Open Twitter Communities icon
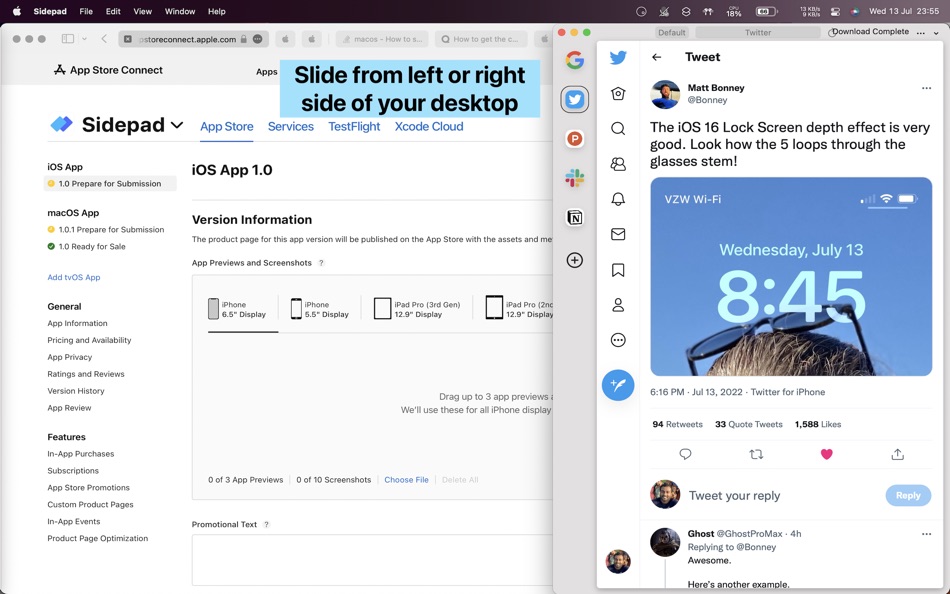 click(618, 164)
